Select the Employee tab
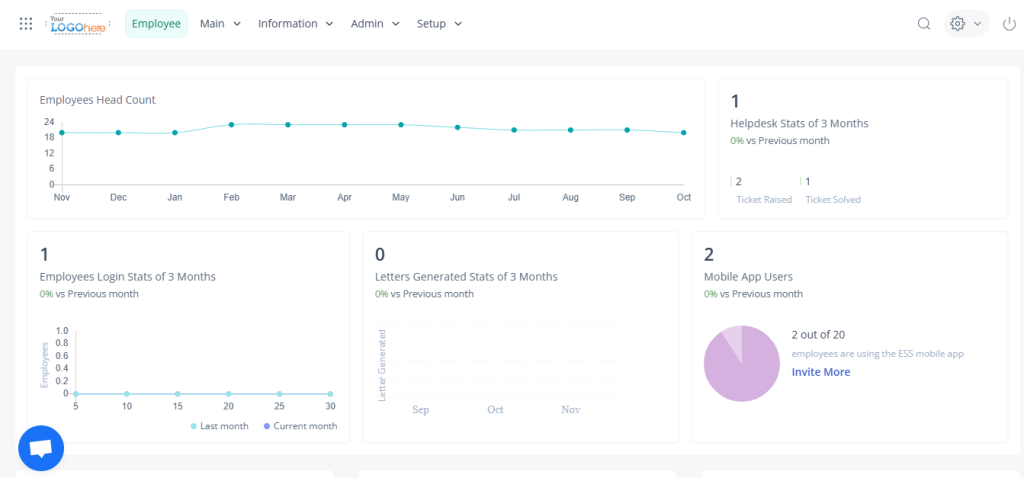The image size is (1024, 478). [156, 24]
